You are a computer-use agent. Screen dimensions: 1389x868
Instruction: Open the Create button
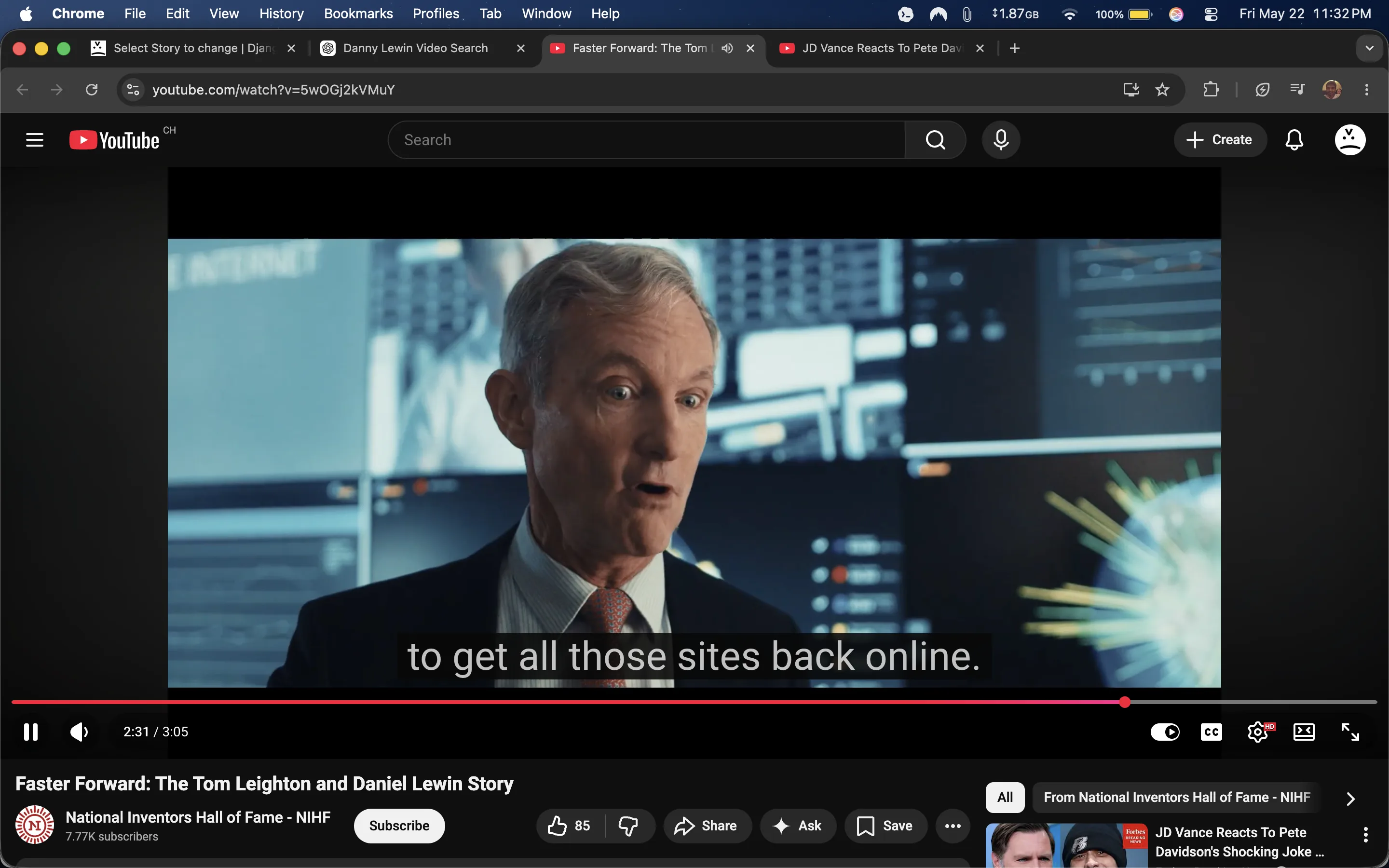pyautogui.click(x=1220, y=139)
